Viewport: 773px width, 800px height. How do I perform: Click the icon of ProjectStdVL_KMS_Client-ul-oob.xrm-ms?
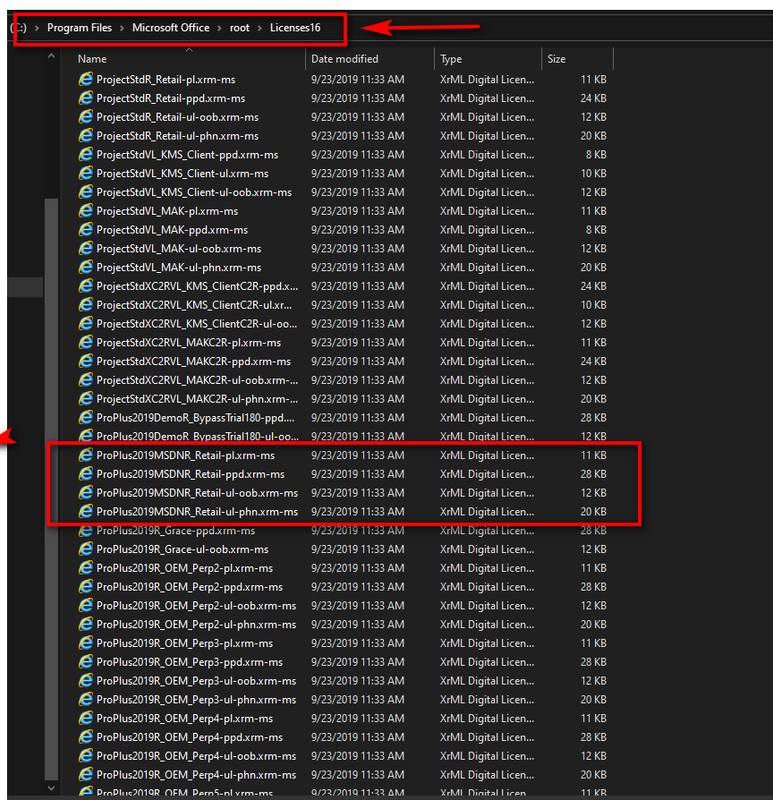tap(86, 192)
